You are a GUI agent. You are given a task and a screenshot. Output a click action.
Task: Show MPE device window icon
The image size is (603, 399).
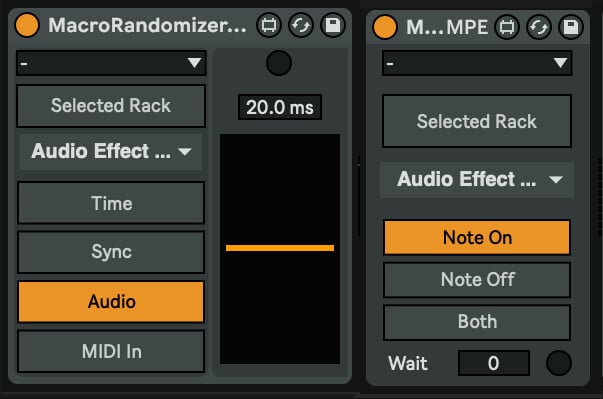click(506, 27)
